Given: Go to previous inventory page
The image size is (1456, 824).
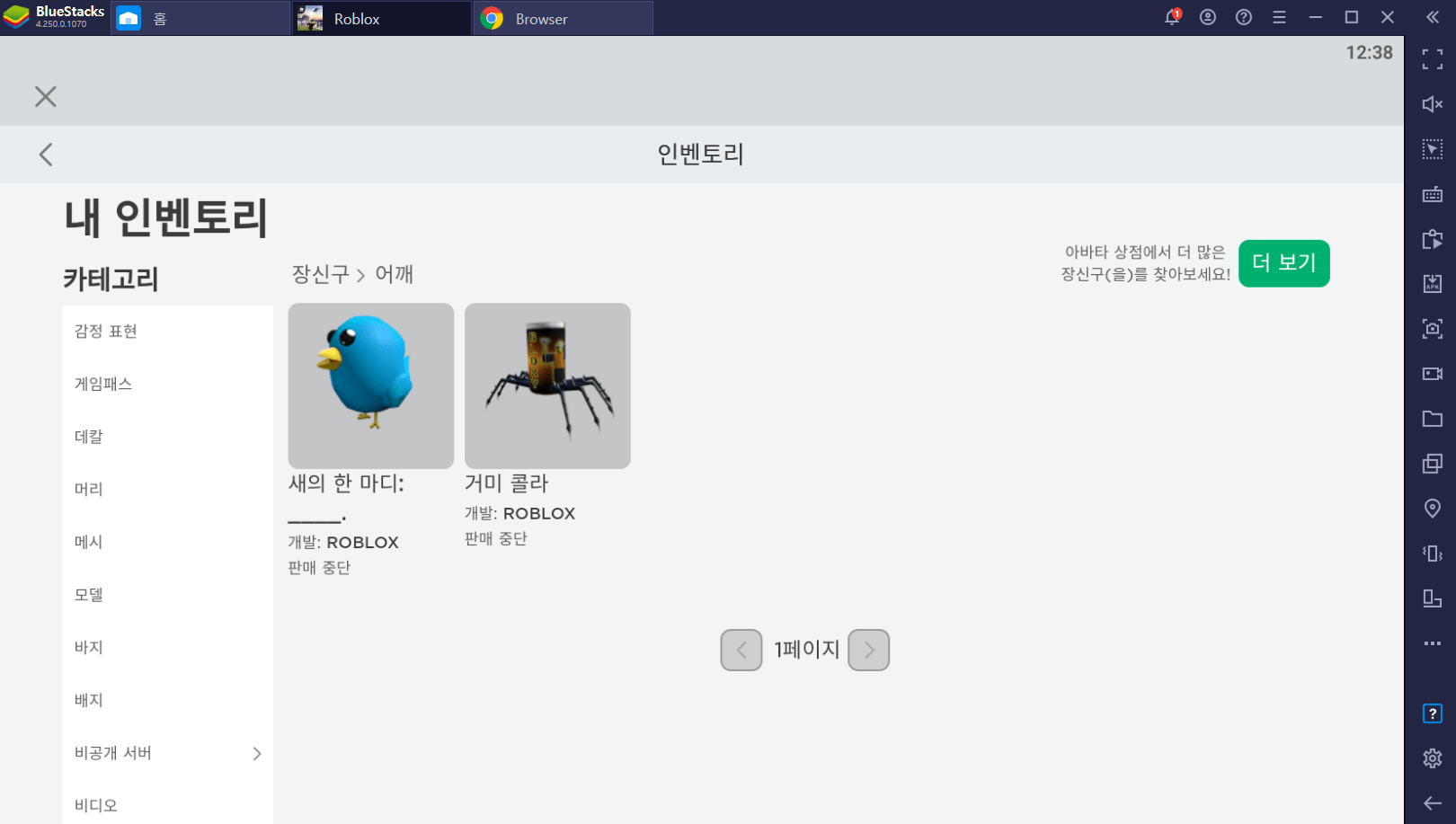Looking at the screenshot, I should [x=741, y=650].
